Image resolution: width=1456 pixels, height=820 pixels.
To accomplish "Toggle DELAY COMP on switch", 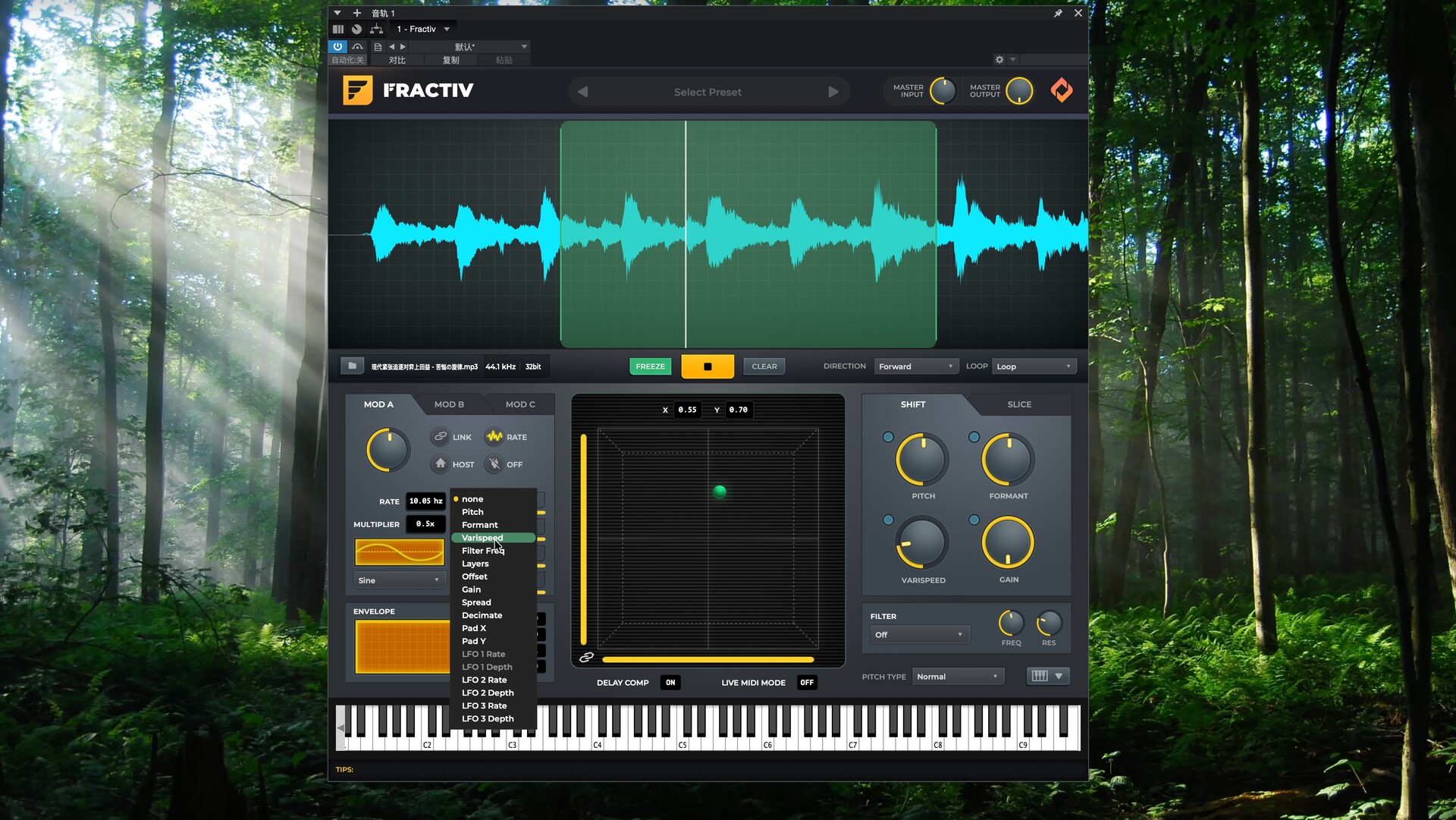I will click(670, 683).
